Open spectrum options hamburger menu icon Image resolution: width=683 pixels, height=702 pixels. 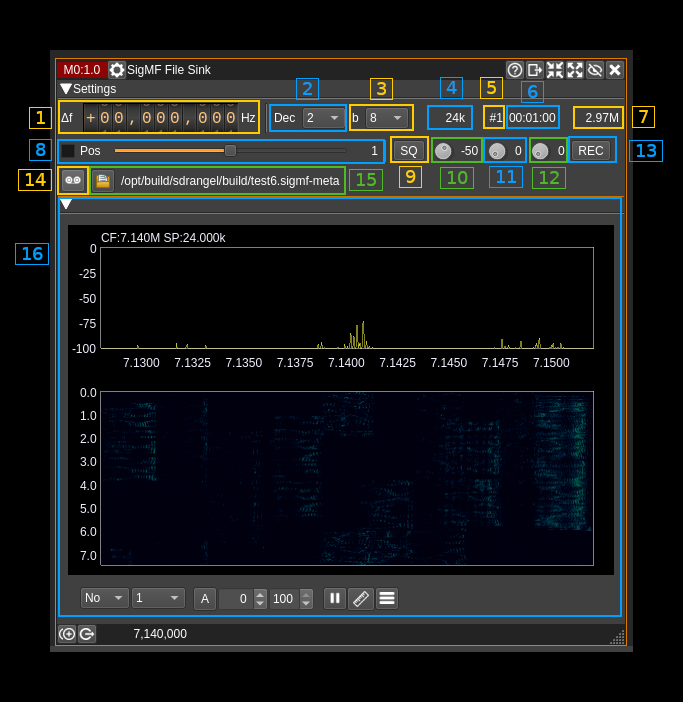387,599
